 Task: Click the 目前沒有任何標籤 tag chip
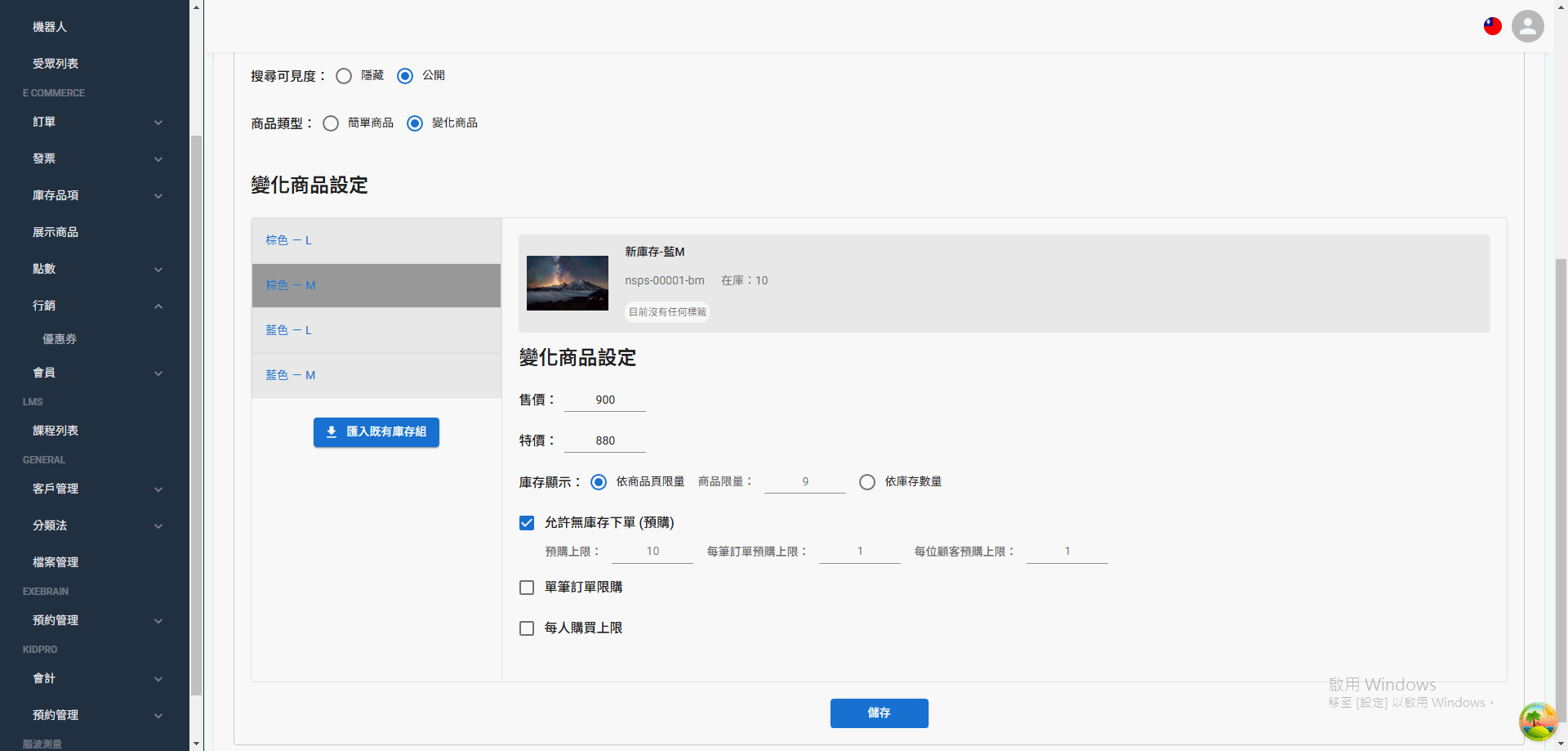coord(667,312)
